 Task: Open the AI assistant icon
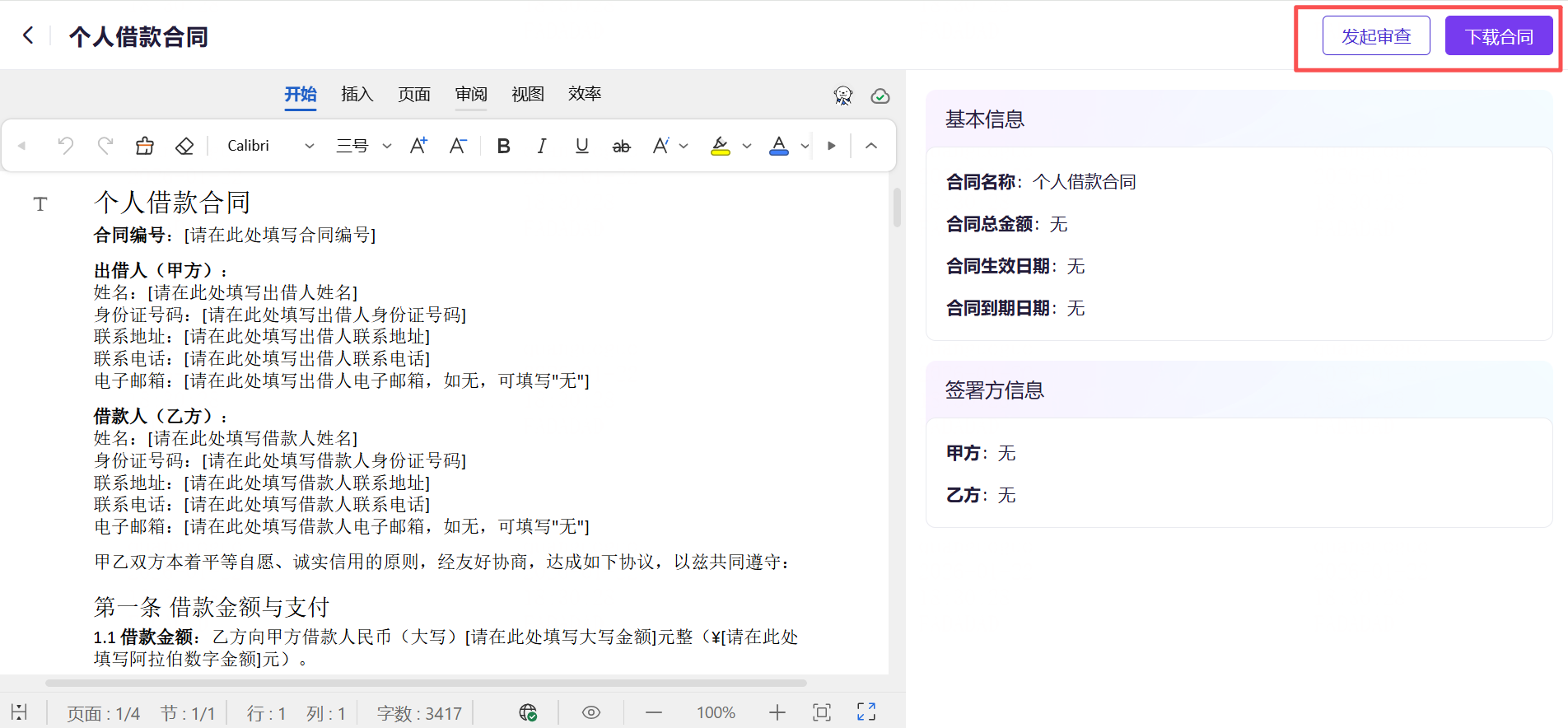842,96
